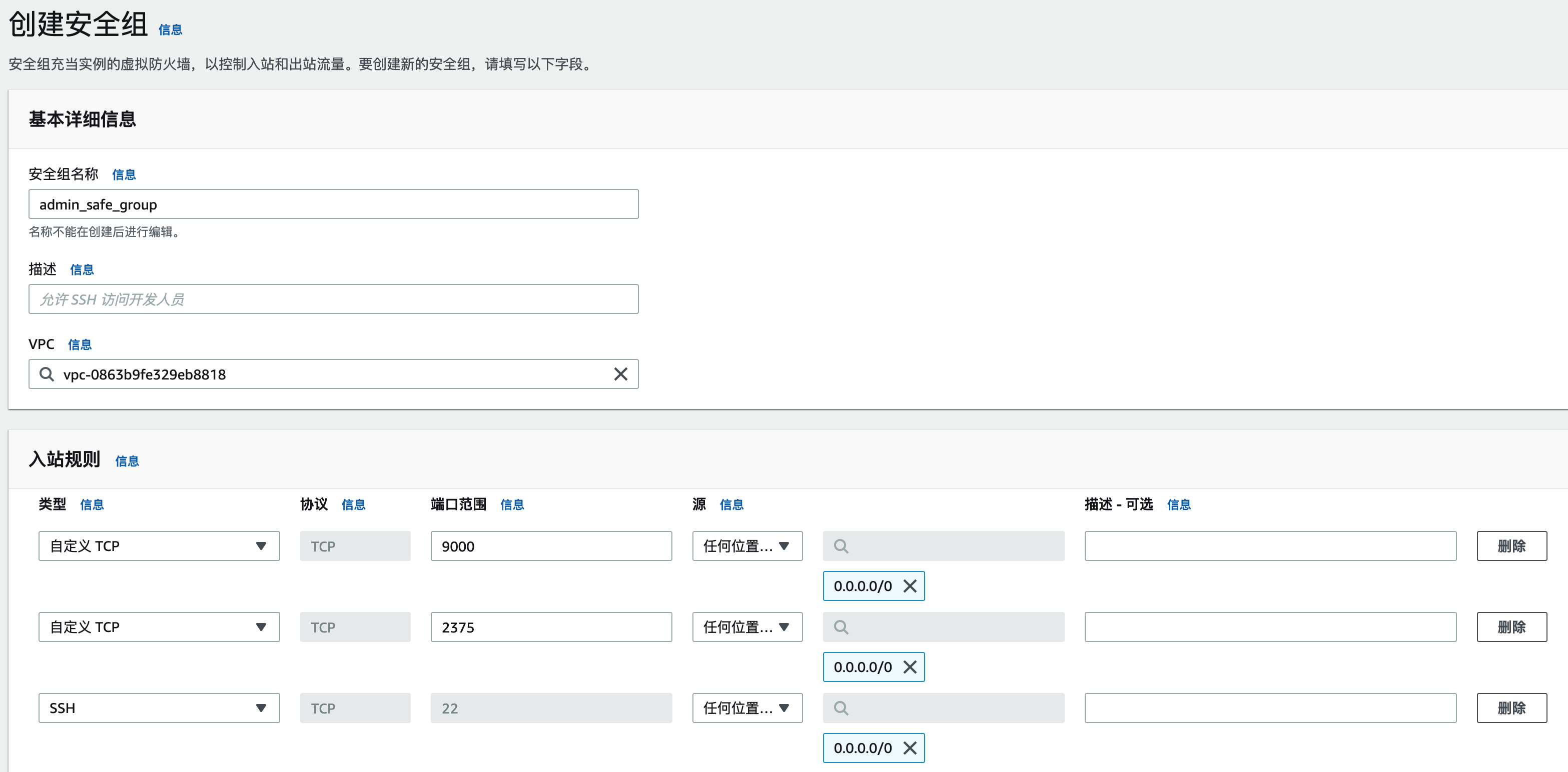This screenshot has height=772, width=1568.
Task: Focus the VPC search field
Action: pyautogui.click(x=334, y=374)
